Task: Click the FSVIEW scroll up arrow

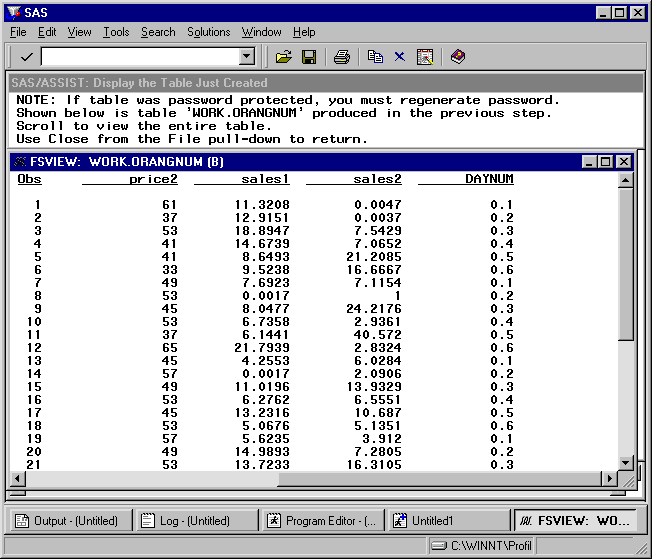Action: tap(625, 180)
